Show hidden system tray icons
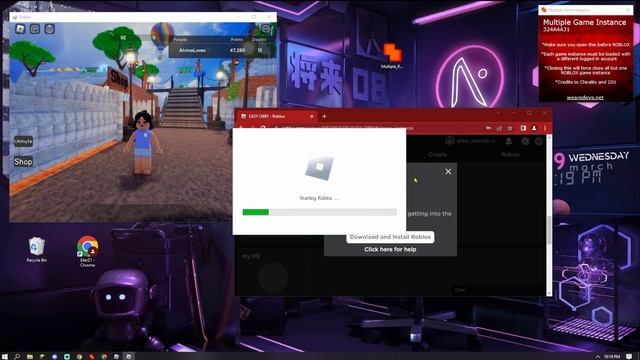640x360 pixels. (x=598, y=356)
